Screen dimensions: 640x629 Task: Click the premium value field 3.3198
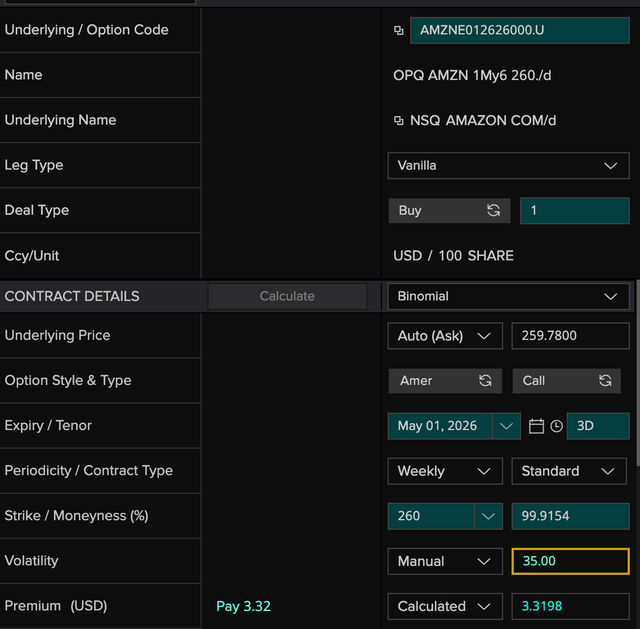pos(571,607)
